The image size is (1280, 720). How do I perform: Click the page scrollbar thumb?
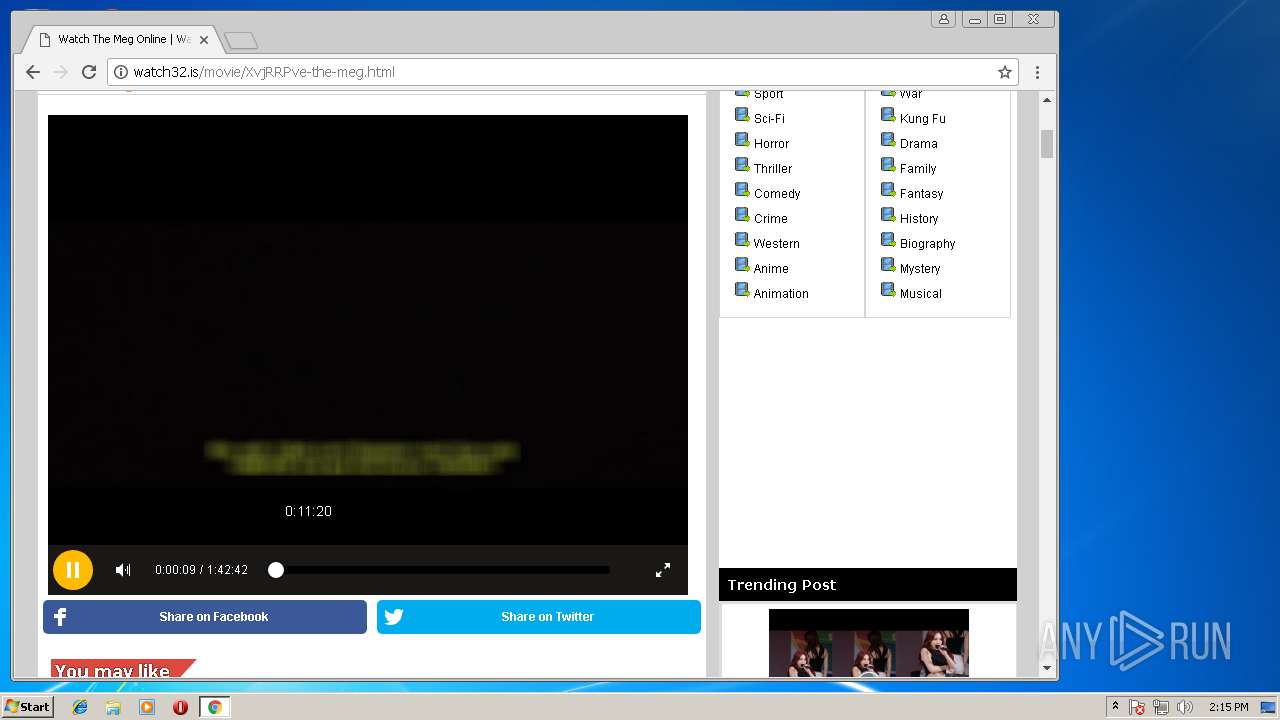pyautogui.click(x=1047, y=144)
